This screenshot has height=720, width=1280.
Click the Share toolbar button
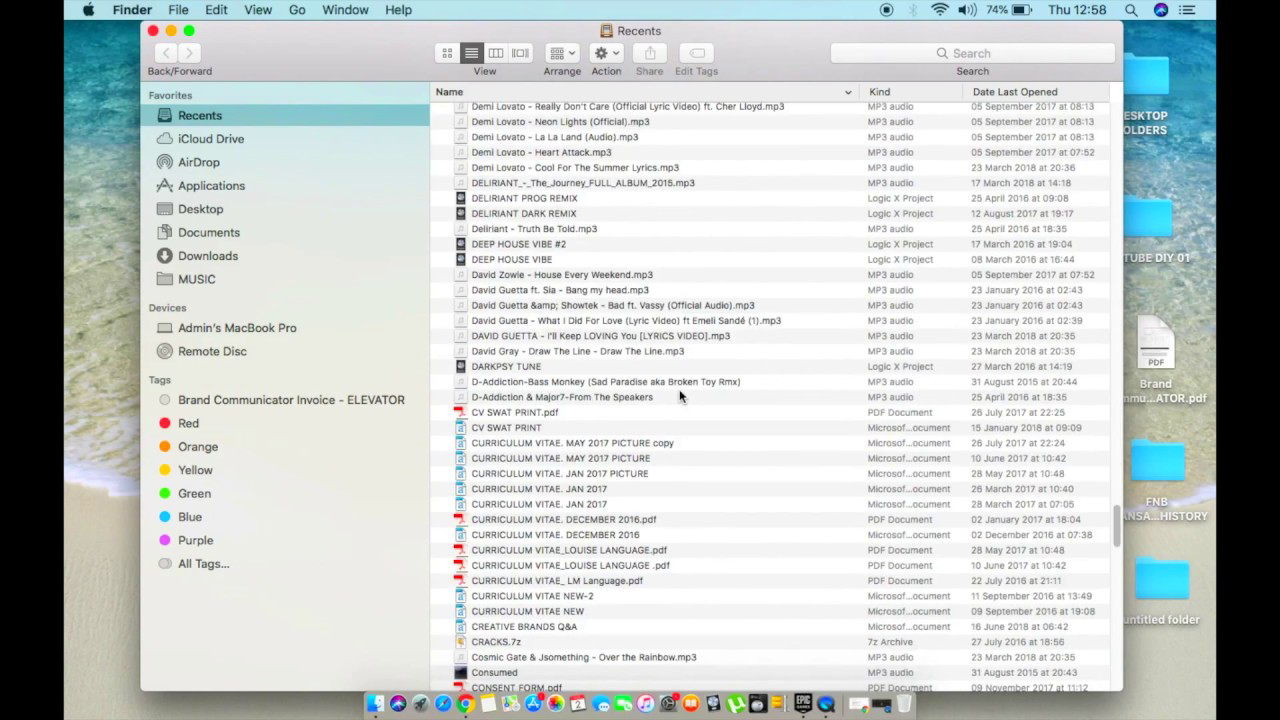650,53
